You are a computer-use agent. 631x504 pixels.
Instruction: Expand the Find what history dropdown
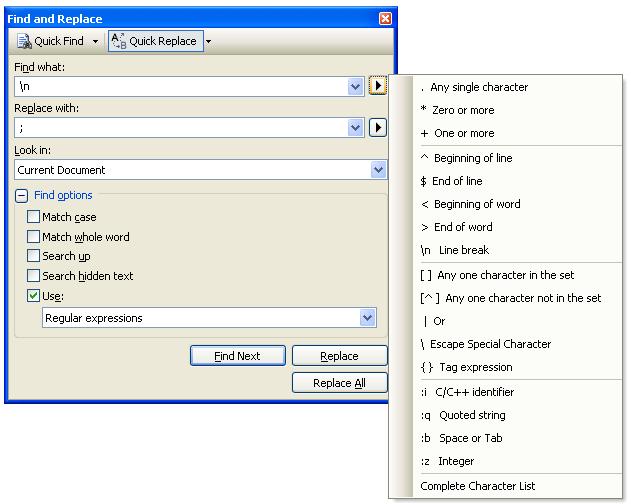point(355,86)
